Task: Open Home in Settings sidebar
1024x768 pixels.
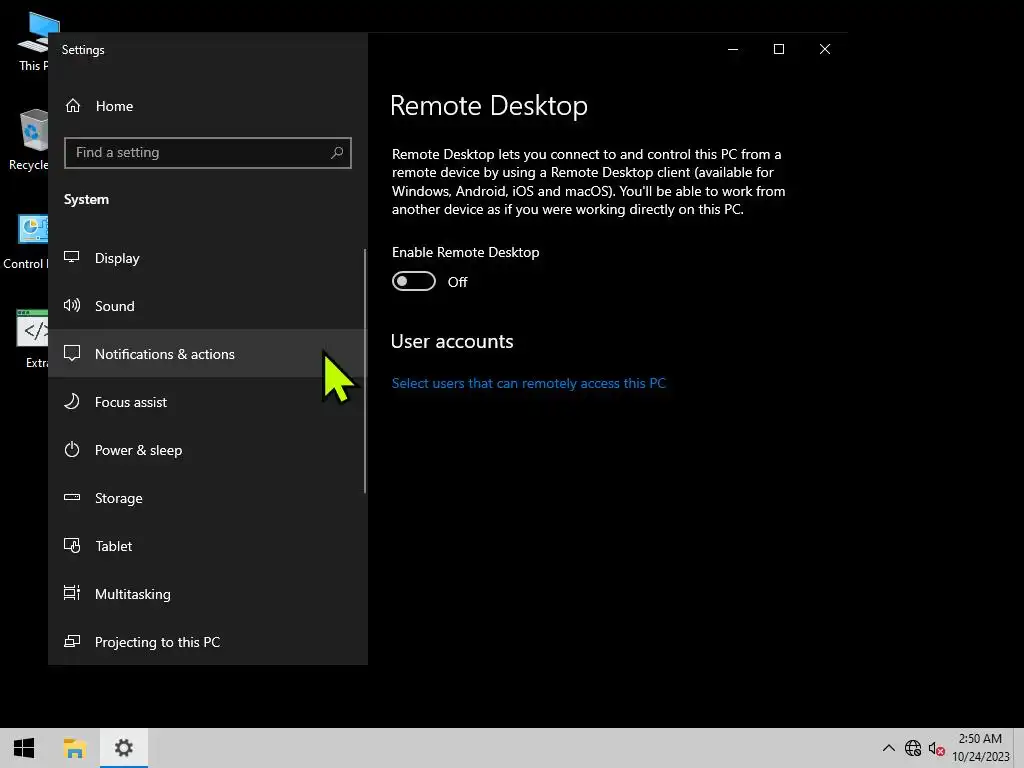Action: [208, 106]
